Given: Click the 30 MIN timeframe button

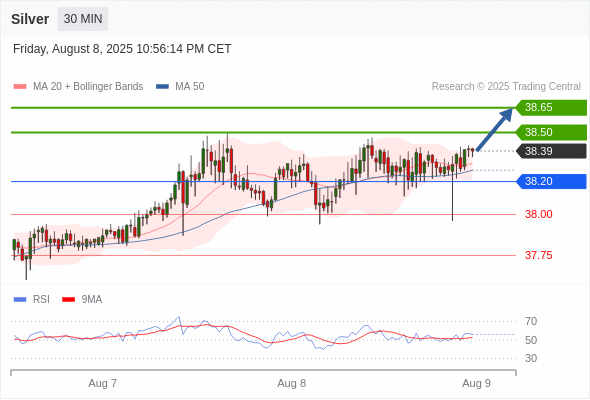Looking at the screenshot, I should pos(83,19).
